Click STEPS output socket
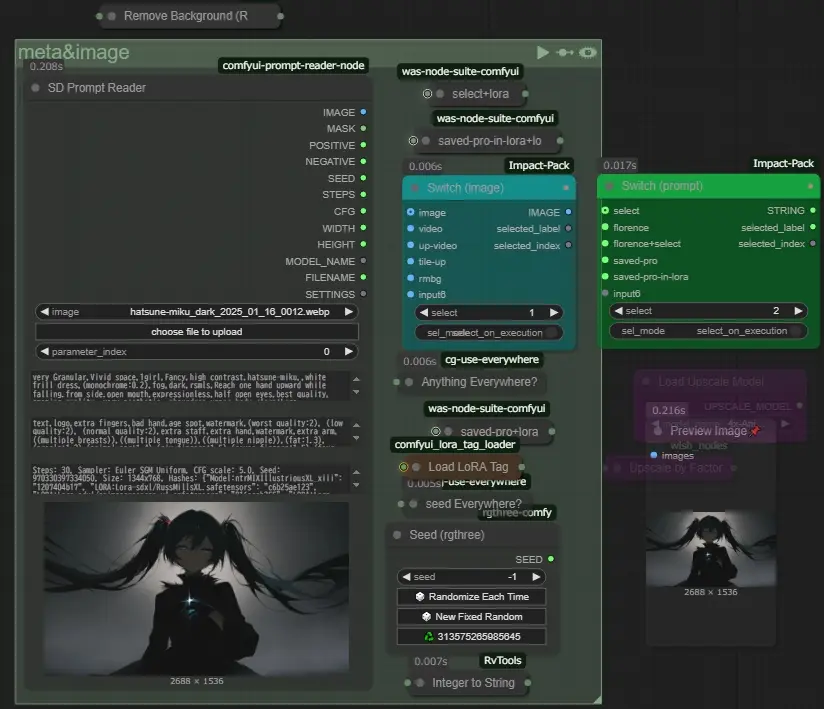The image size is (824, 709). (x=363, y=194)
